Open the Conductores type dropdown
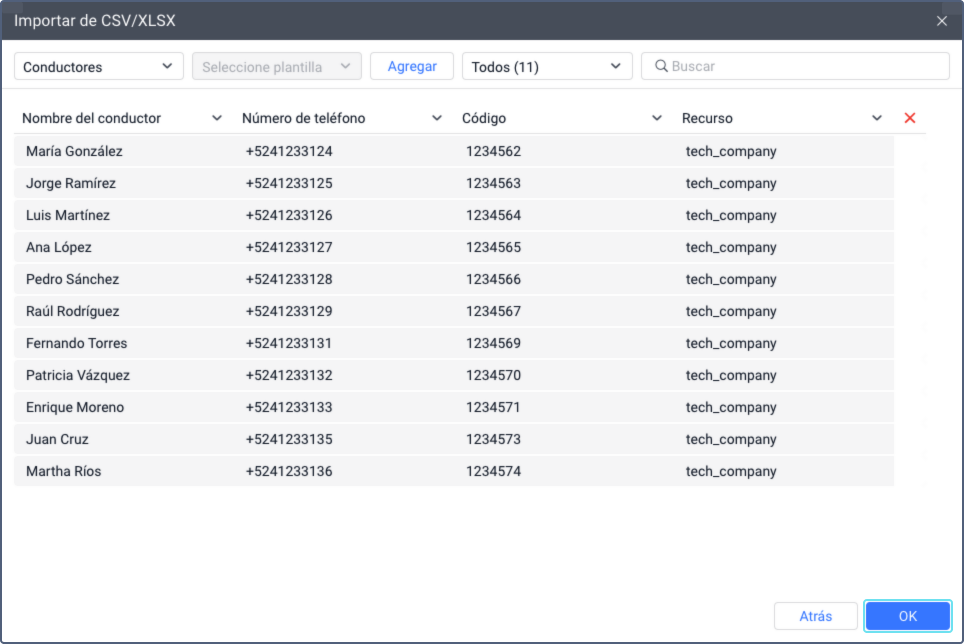The image size is (964, 644). (98, 66)
